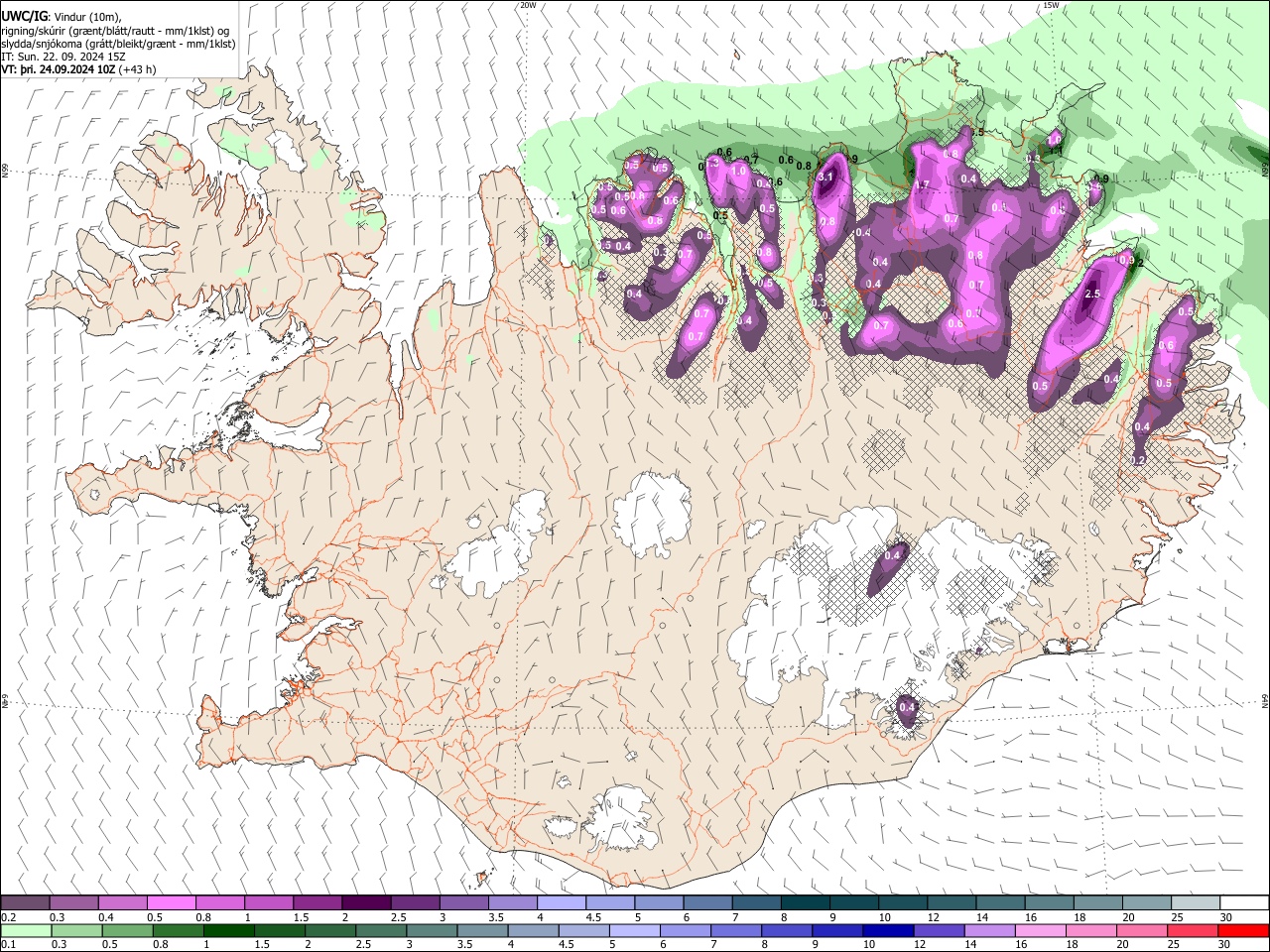The width and height of the screenshot is (1270, 952).
Task: Click the dark teal 8 snow swatch
Action: click(x=805, y=902)
